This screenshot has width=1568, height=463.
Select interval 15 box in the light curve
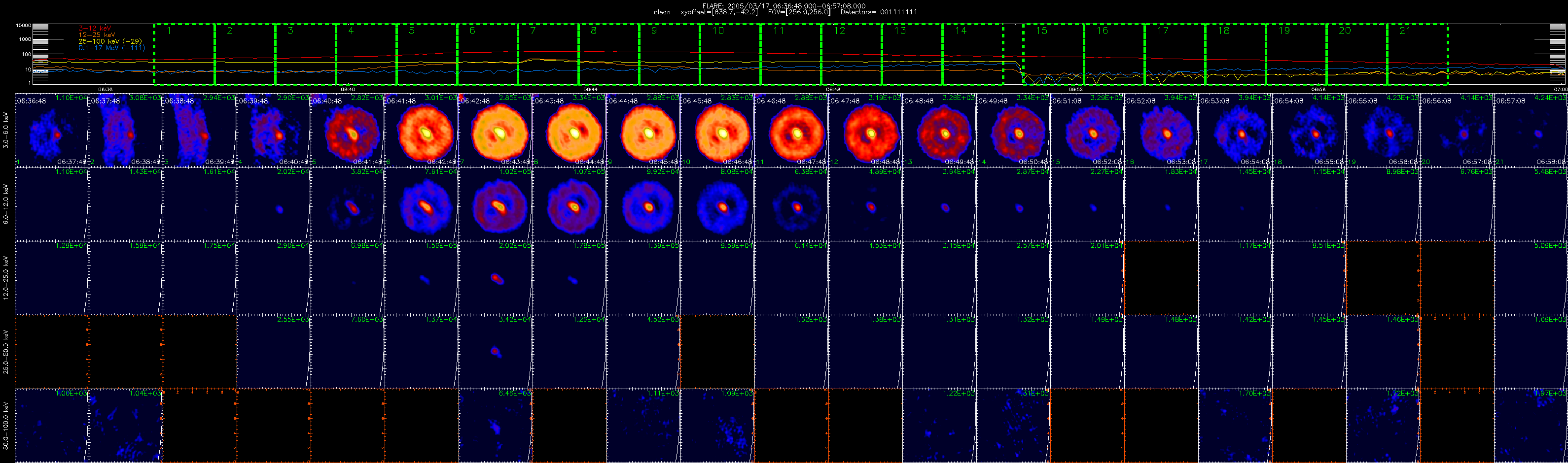(1054, 54)
